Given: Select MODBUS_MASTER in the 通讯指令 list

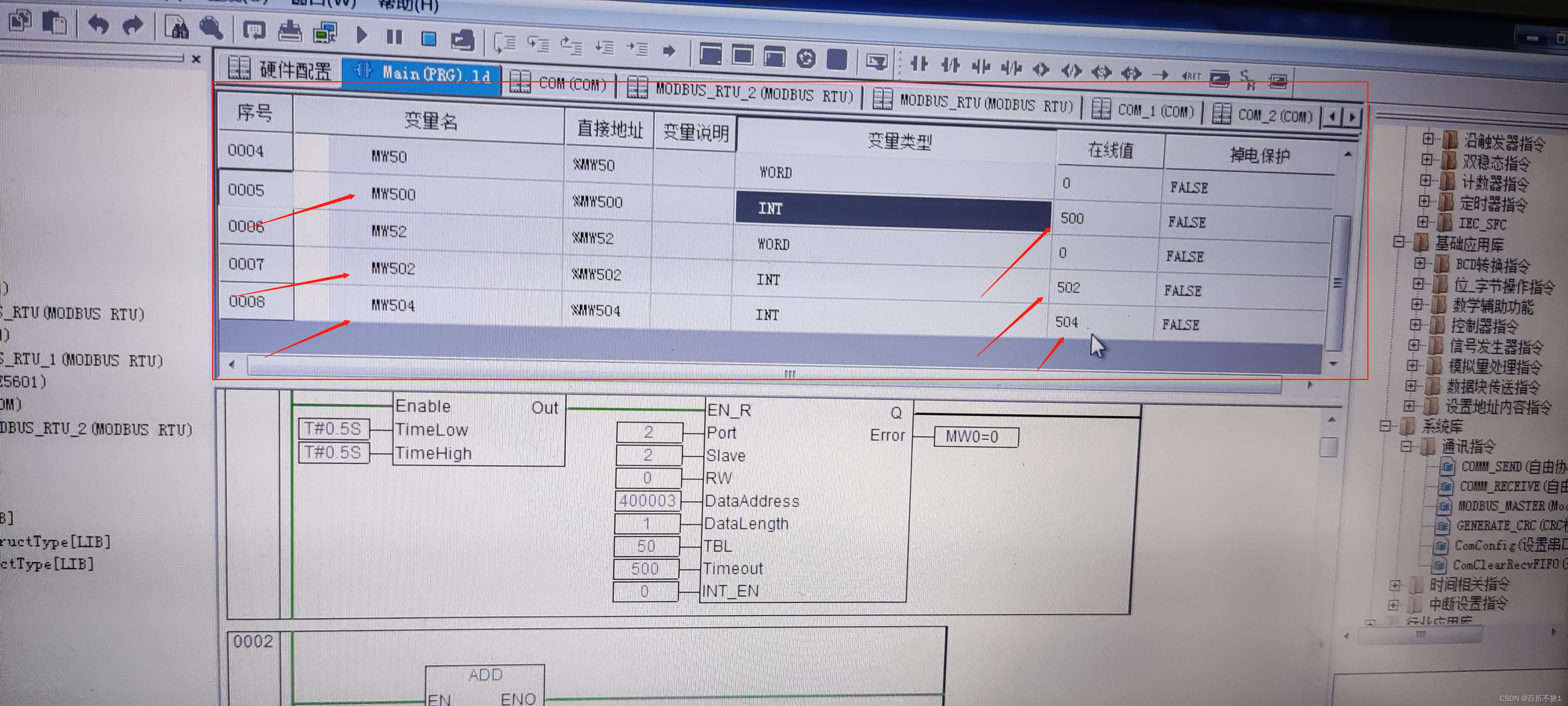Looking at the screenshot, I should click(1501, 506).
